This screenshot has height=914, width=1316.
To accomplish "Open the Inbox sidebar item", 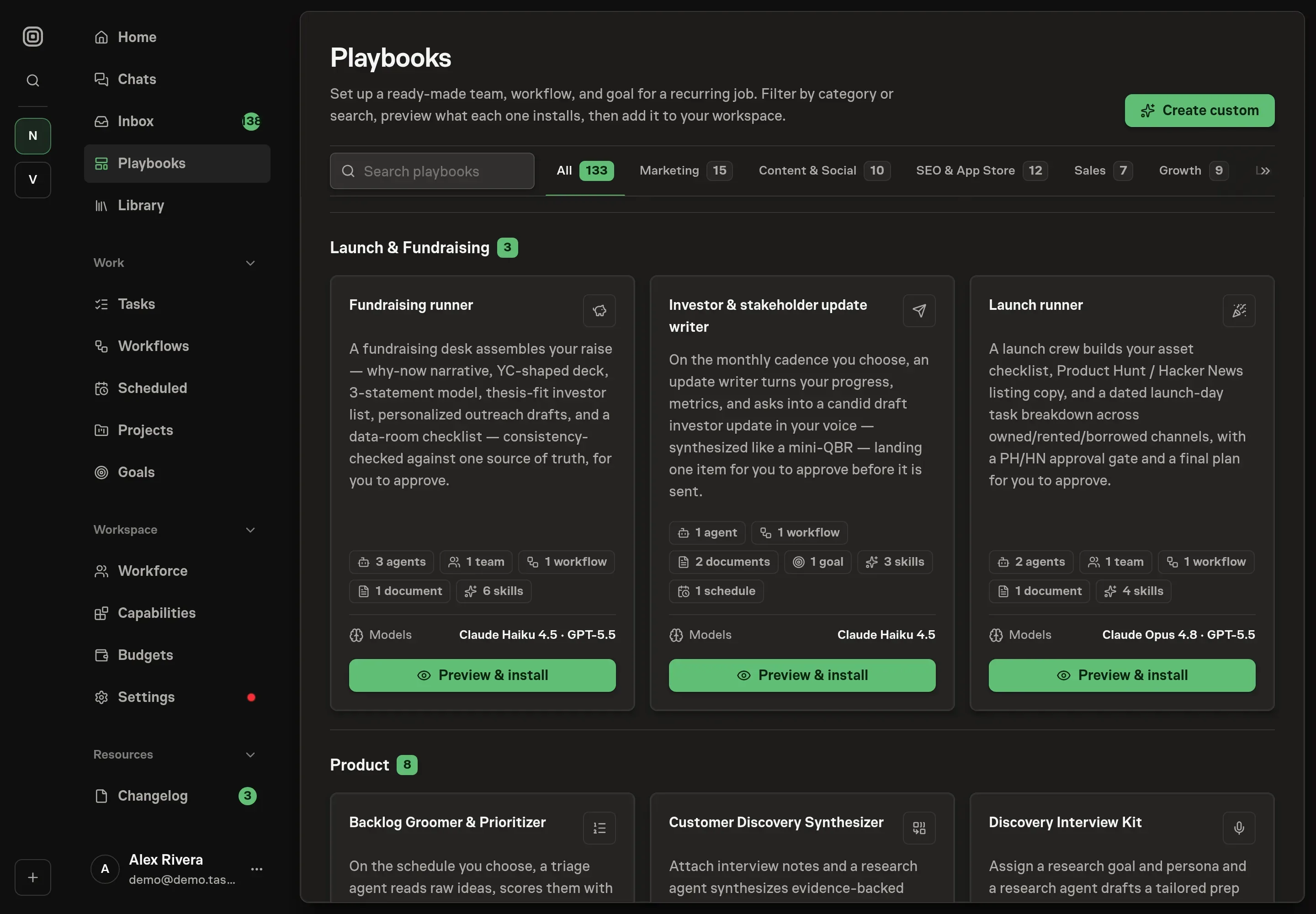I will (x=177, y=122).
